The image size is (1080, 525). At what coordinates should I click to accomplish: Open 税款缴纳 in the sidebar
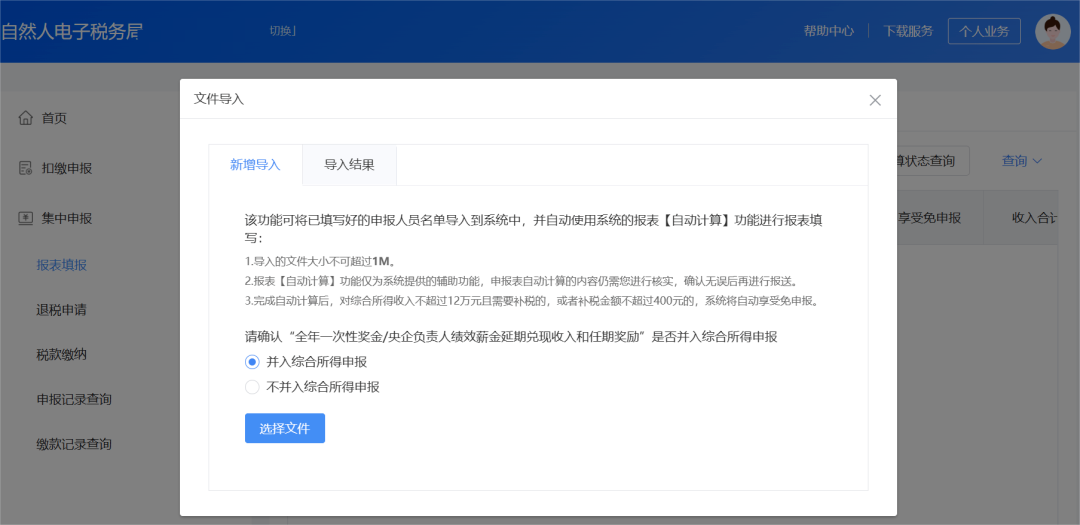coord(62,354)
